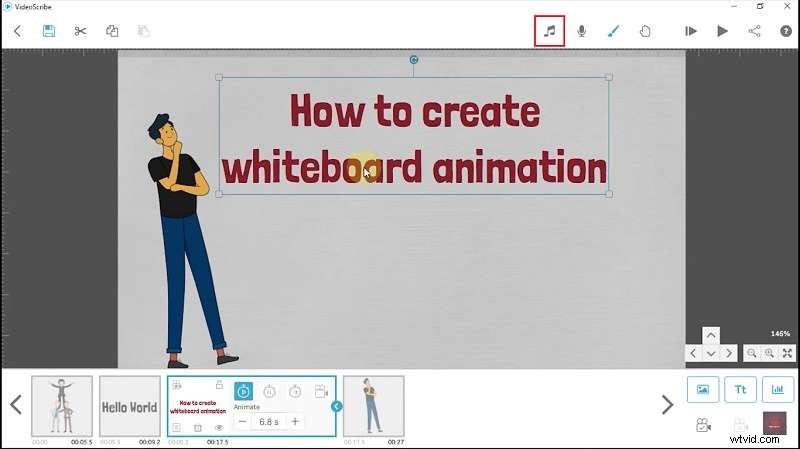Click the 145% zoom level text
Screen dimensions: 800x449
coord(780,334)
